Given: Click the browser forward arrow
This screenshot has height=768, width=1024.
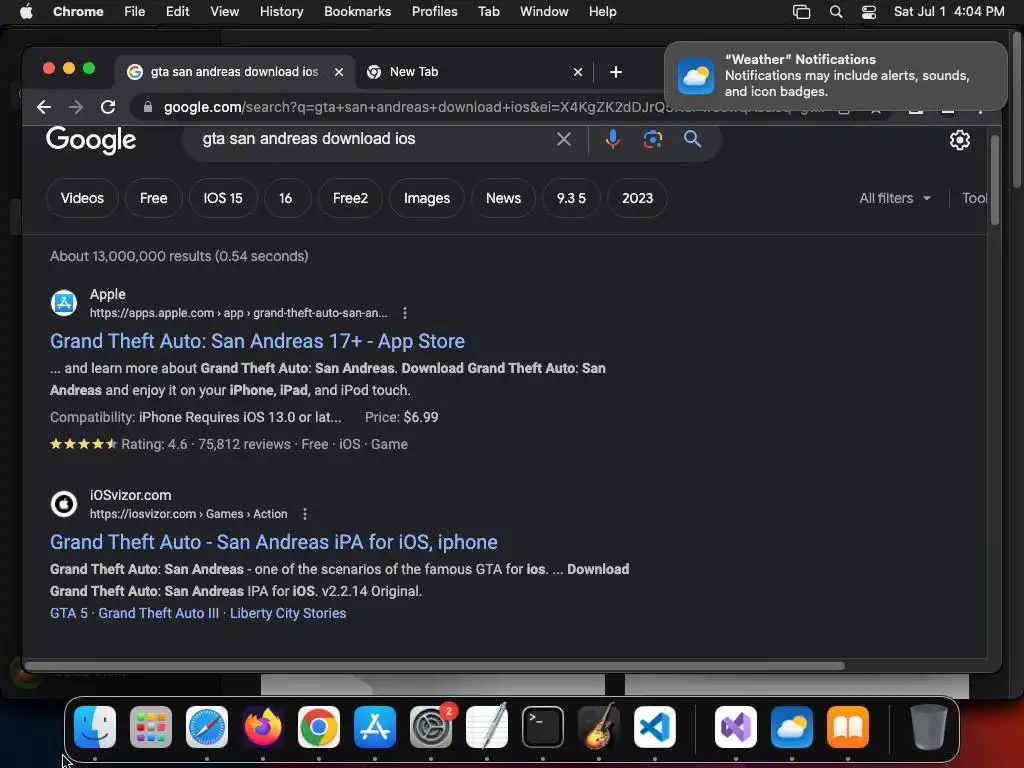Looking at the screenshot, I should coord(76,107).
